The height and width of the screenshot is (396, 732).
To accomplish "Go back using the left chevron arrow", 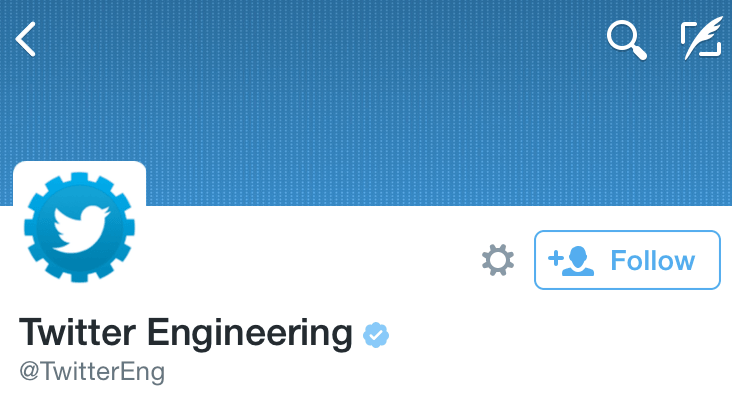I will 25,39.
